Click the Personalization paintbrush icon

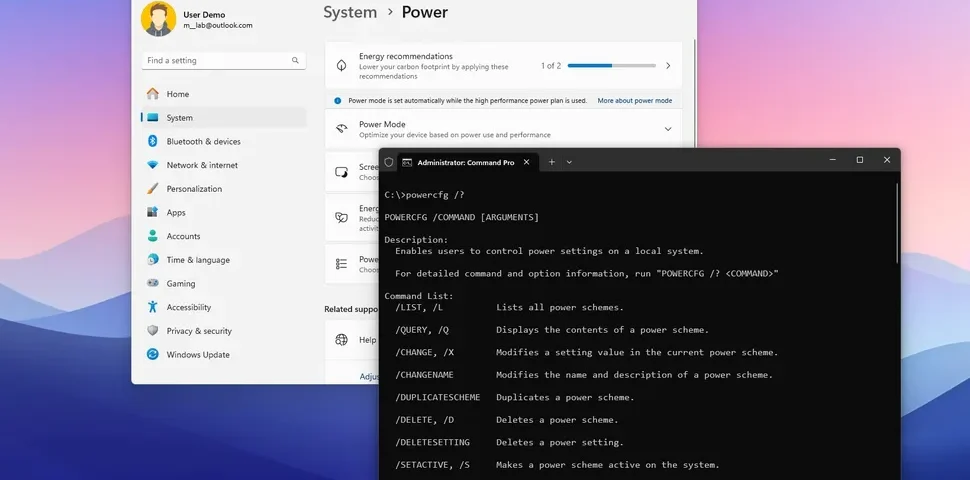(x=153, y=189)
